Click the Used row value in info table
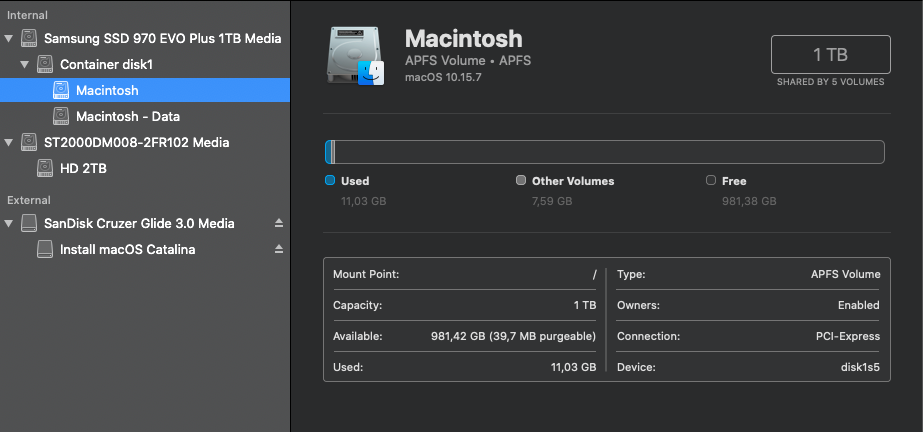The height and width of the screenshot is (432, 923). click(x=573, y=367)
